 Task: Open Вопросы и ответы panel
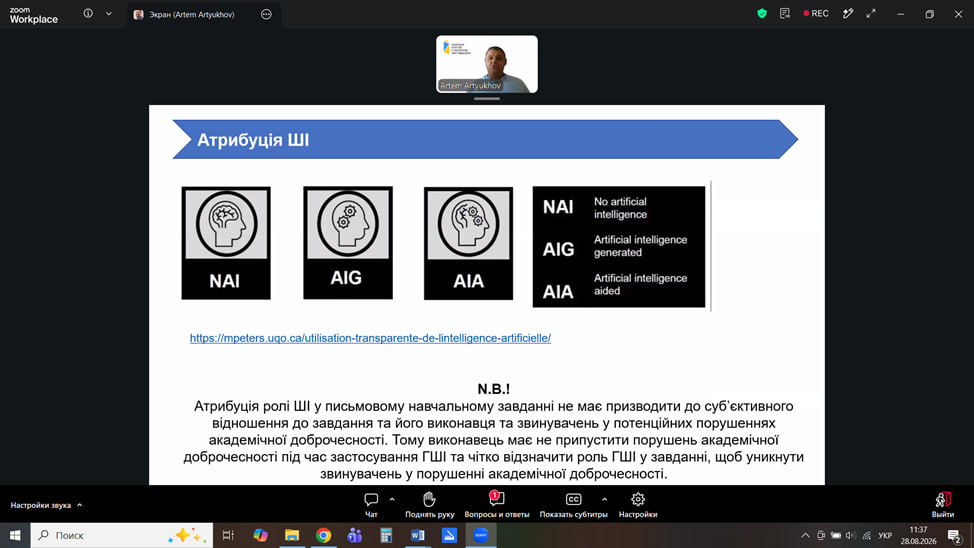click(496, 499)
